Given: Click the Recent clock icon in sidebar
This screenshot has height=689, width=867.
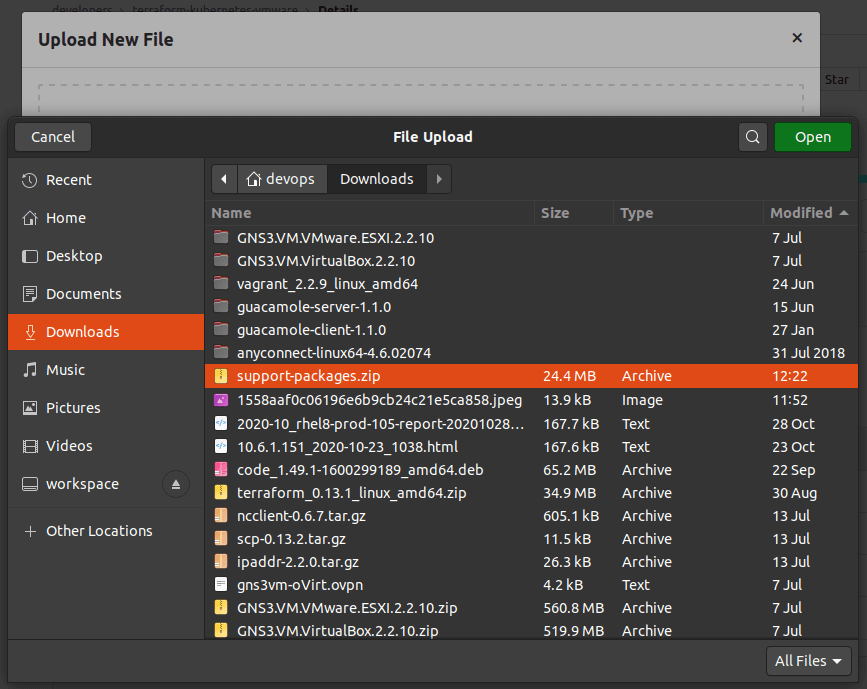Looking at the screenshot, I should (x=30, y=180).
